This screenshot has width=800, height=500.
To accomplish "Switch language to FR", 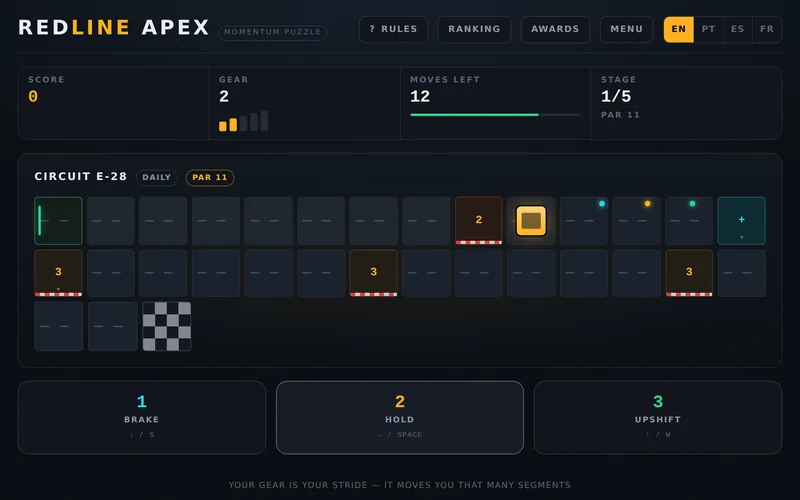I will [767, 29].
